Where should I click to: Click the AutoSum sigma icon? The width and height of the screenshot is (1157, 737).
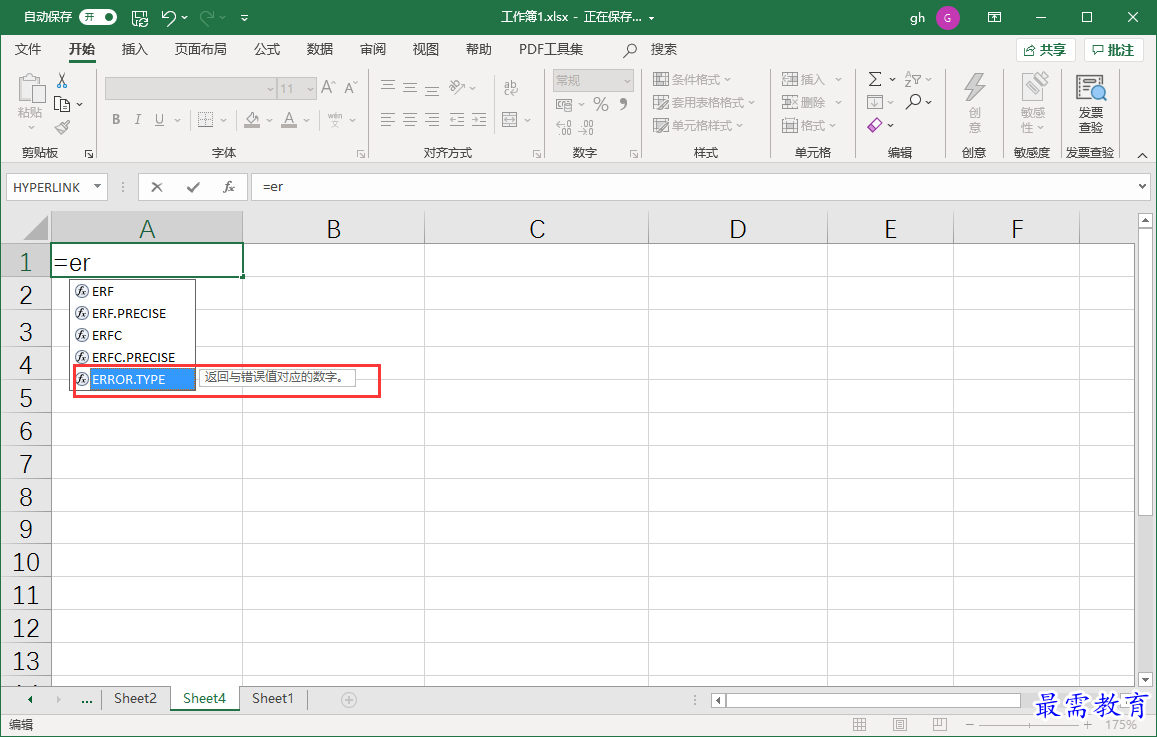tap(875, 79)
